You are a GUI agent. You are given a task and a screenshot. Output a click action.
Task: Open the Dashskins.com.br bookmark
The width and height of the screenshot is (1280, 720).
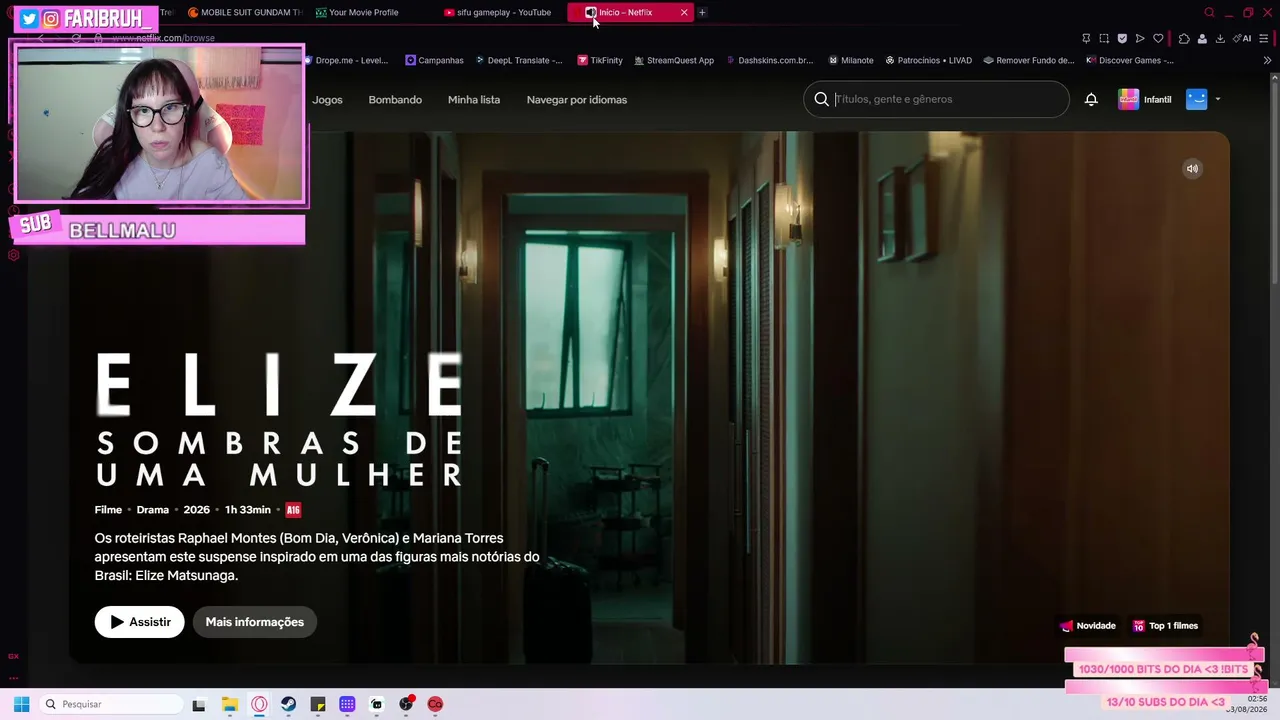pos(769,60)
